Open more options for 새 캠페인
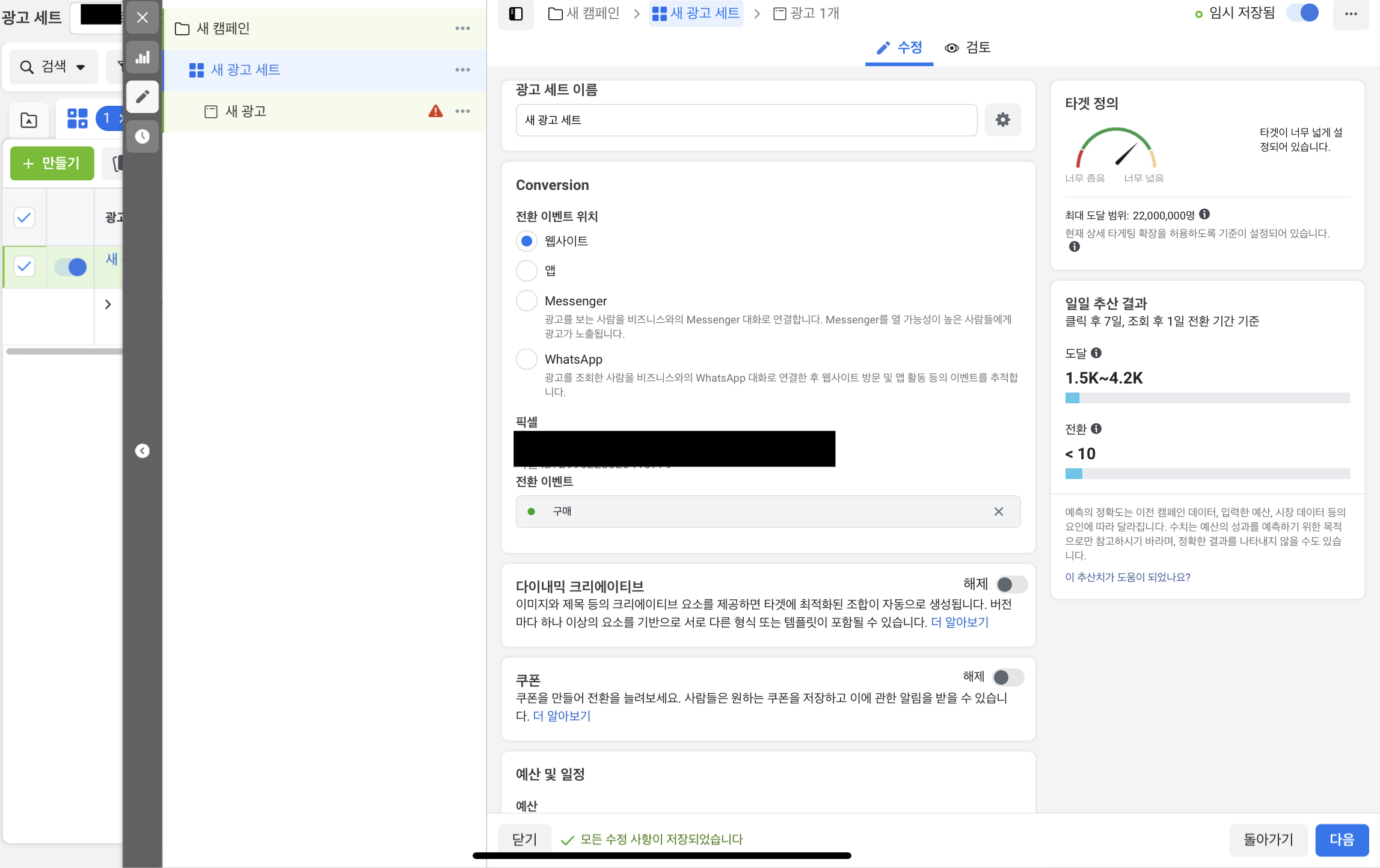1380x868 pixels. coord(462,28)
